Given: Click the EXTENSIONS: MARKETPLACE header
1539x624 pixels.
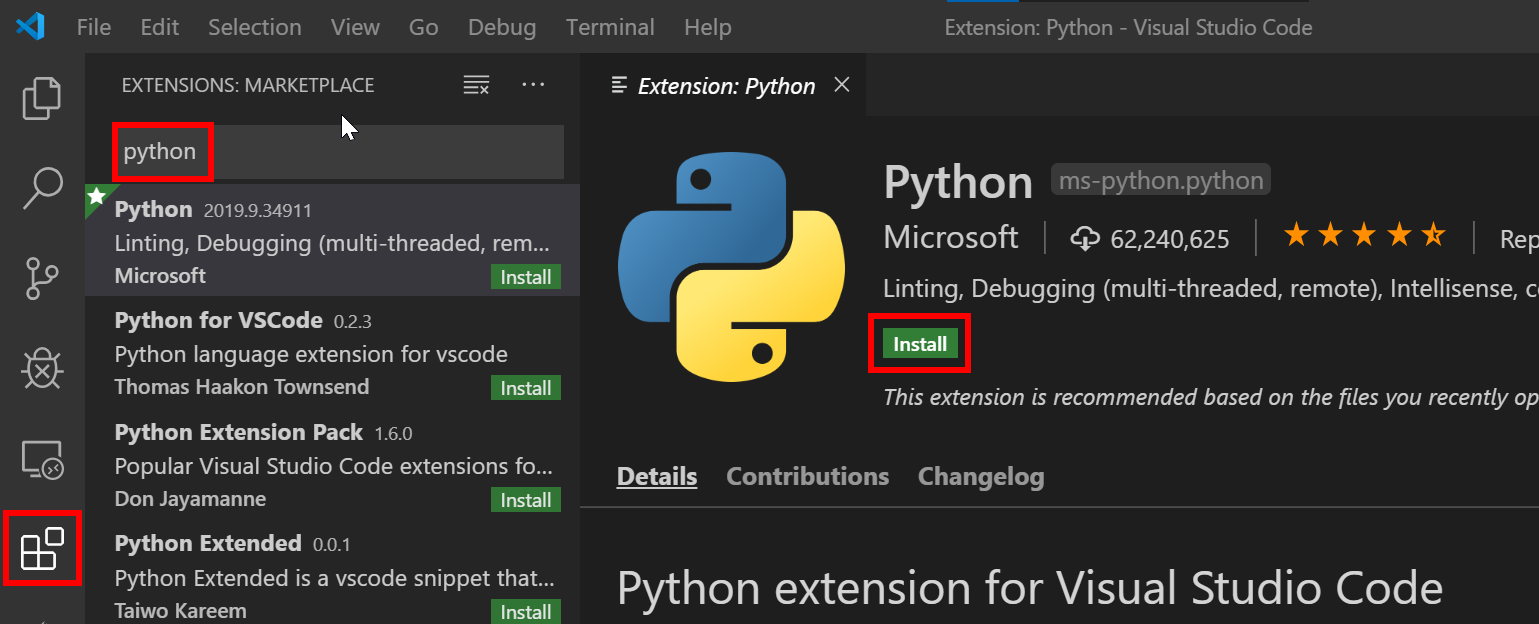Looking at the screenshot, I should [x=248, y=86].
